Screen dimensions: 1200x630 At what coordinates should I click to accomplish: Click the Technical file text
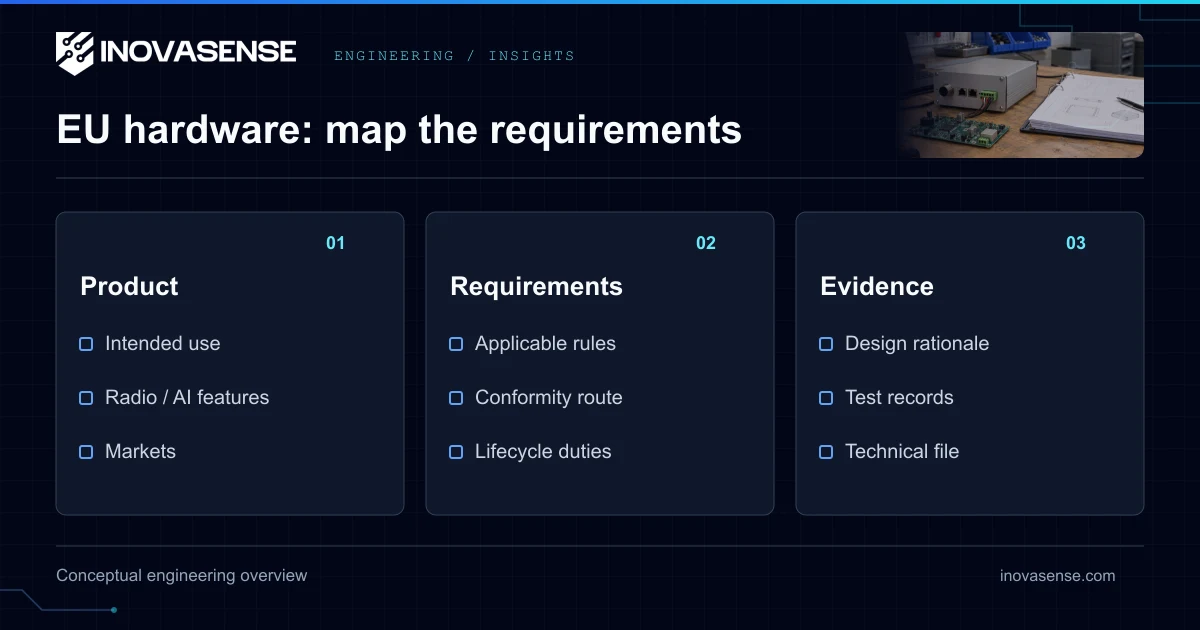pos(902,452)
